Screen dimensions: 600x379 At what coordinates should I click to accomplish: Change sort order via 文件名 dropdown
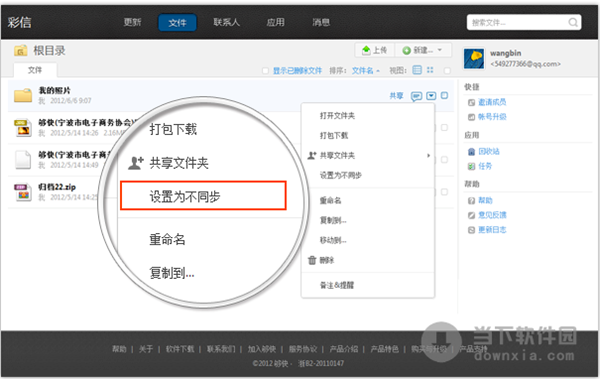pyautogui.click(x=366, y=71)
